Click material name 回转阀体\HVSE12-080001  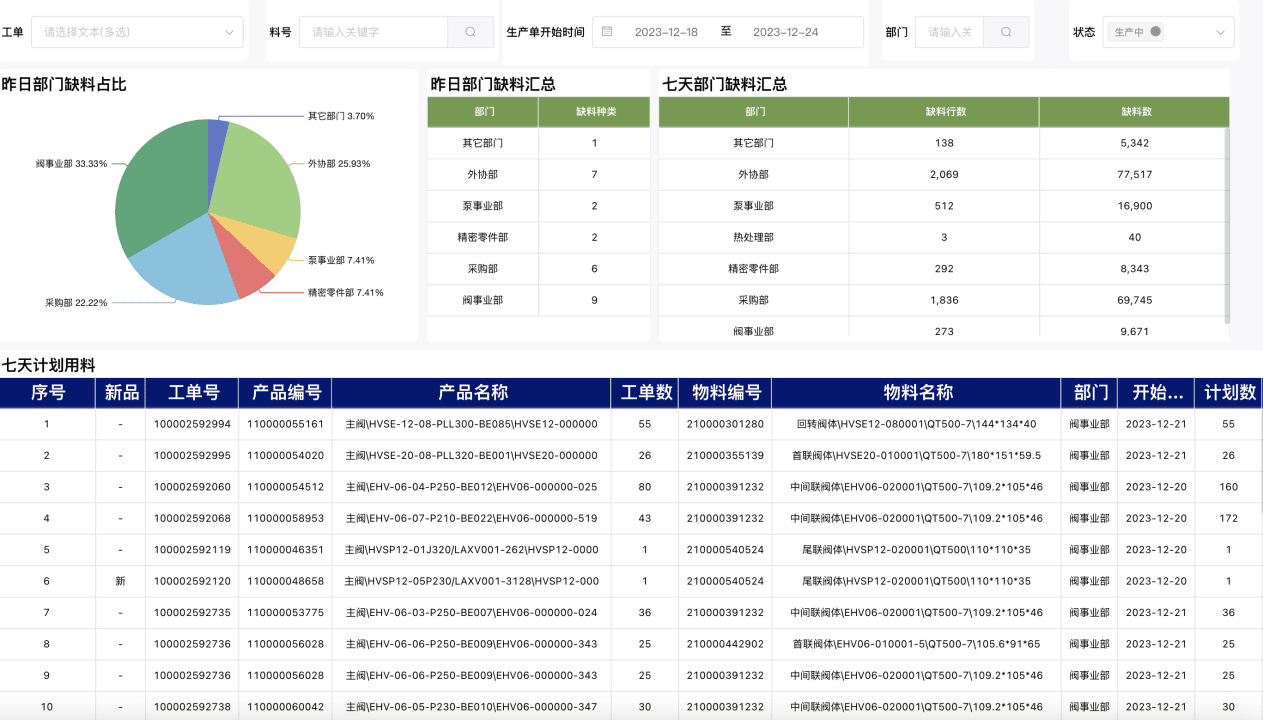click(x=916, y=424)
